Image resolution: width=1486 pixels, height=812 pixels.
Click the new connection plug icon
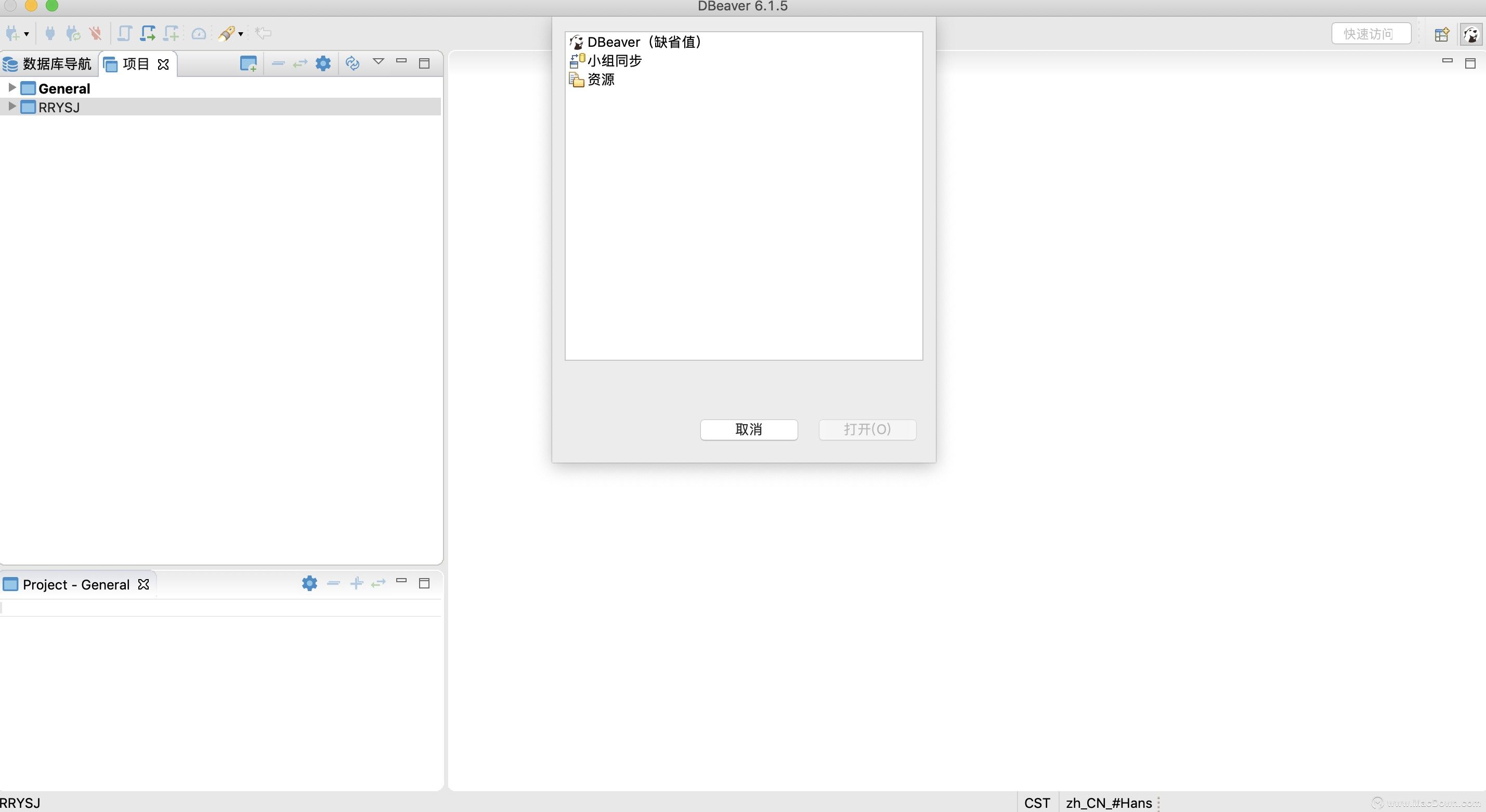(11, 33)
